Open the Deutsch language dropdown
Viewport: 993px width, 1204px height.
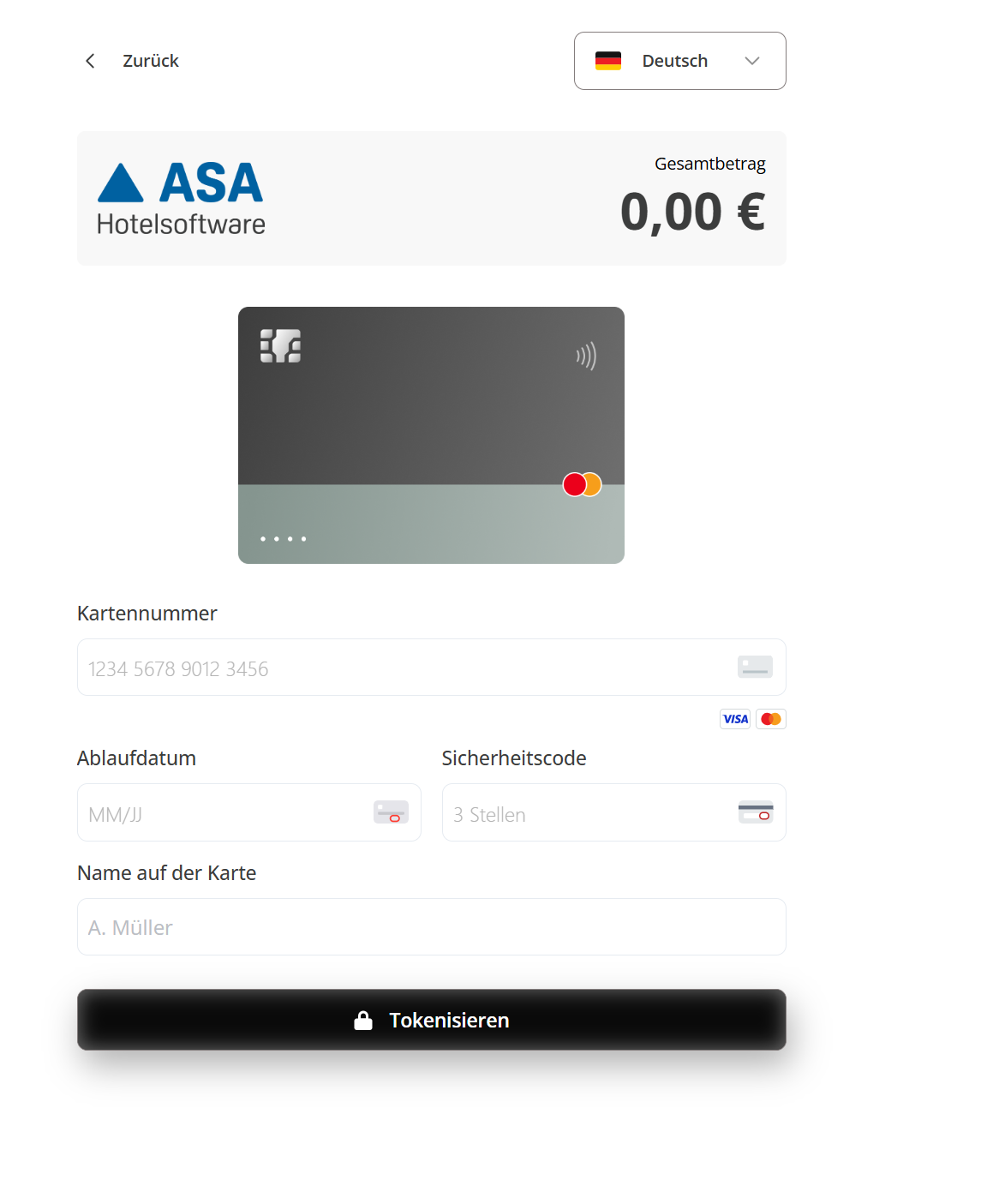point(674,61)
